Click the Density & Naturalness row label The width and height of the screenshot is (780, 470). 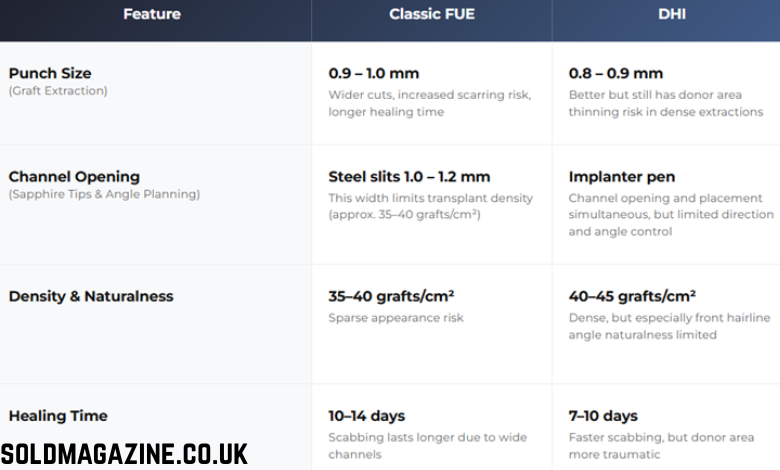91,296
